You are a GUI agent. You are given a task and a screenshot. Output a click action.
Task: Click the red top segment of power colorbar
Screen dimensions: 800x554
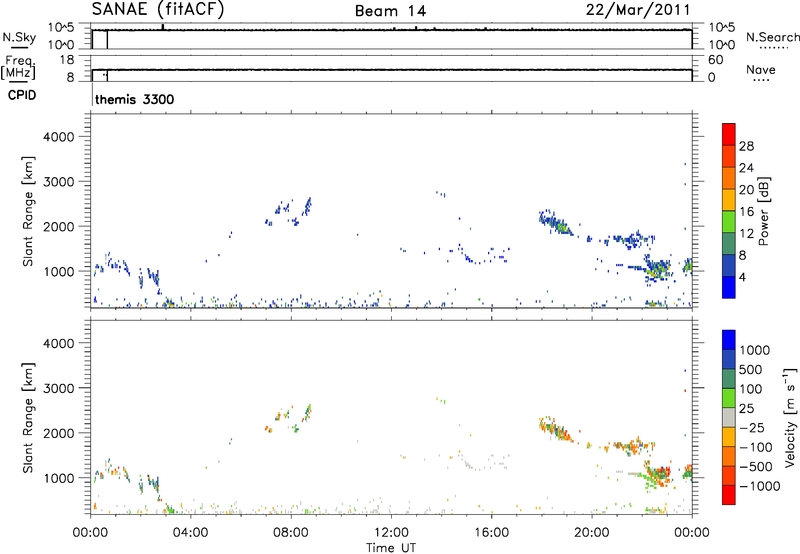point(729,134)
